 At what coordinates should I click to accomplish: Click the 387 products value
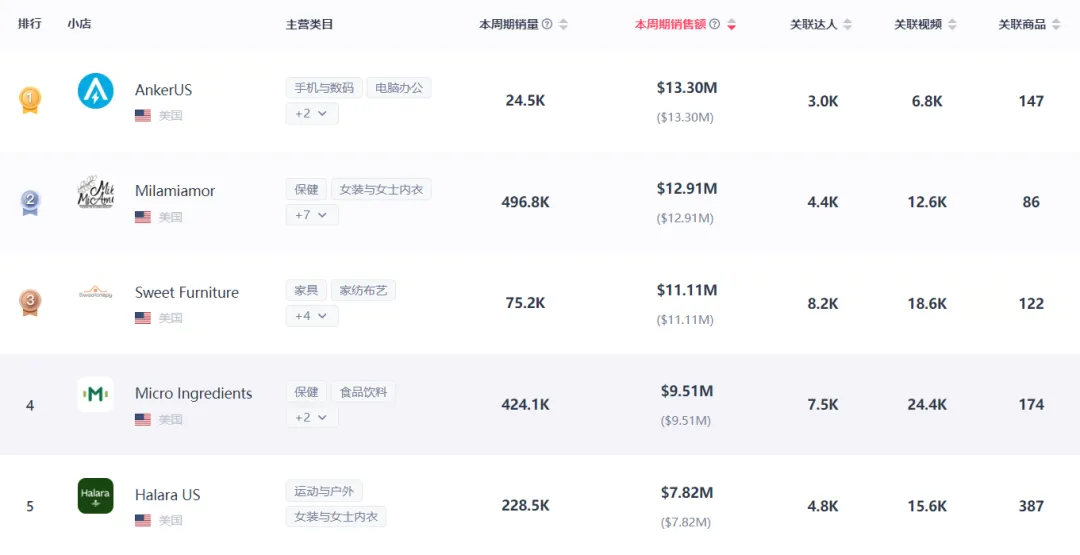[x=1031, y=505]
